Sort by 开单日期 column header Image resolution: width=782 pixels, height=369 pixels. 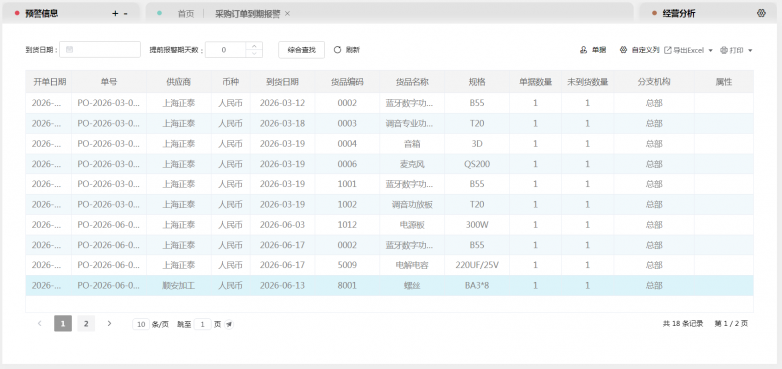pyautogui.click(x=49, y=82)
